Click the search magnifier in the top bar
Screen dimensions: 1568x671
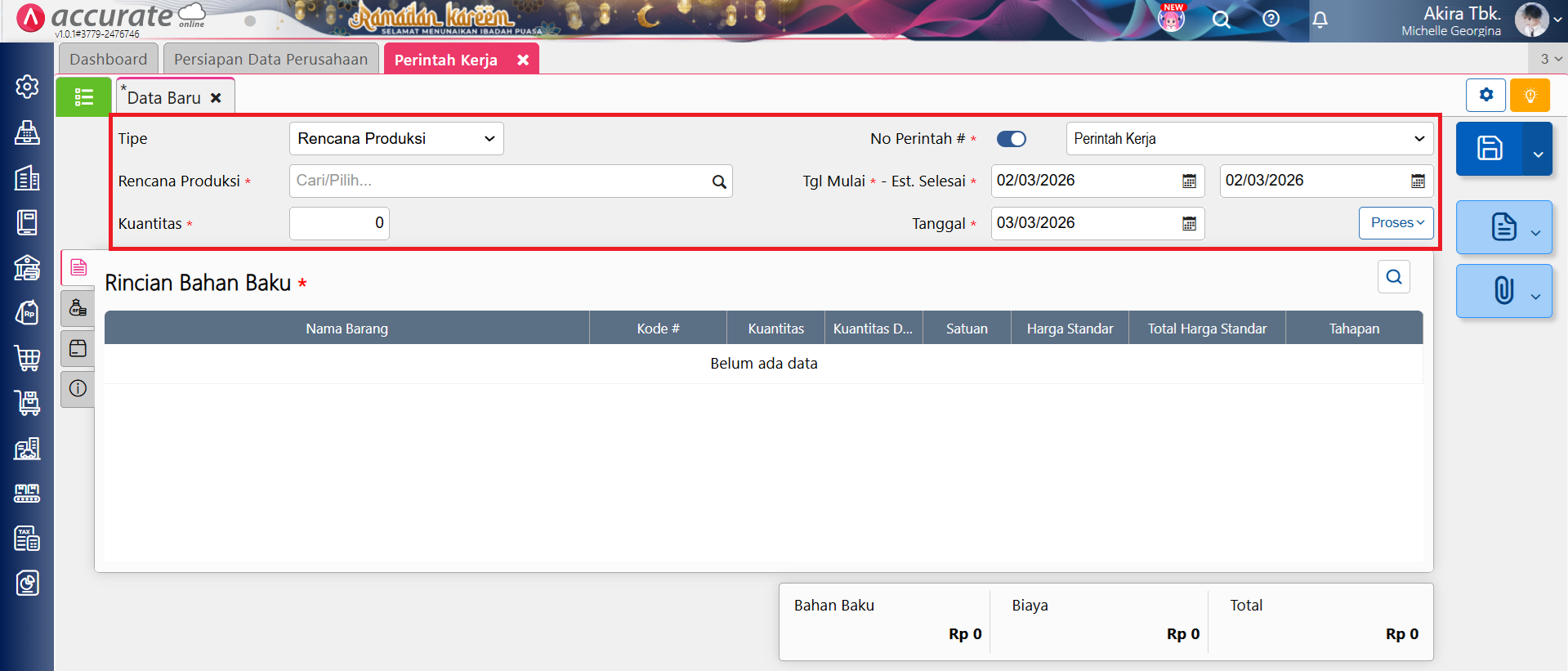[x=1221, y=20]
